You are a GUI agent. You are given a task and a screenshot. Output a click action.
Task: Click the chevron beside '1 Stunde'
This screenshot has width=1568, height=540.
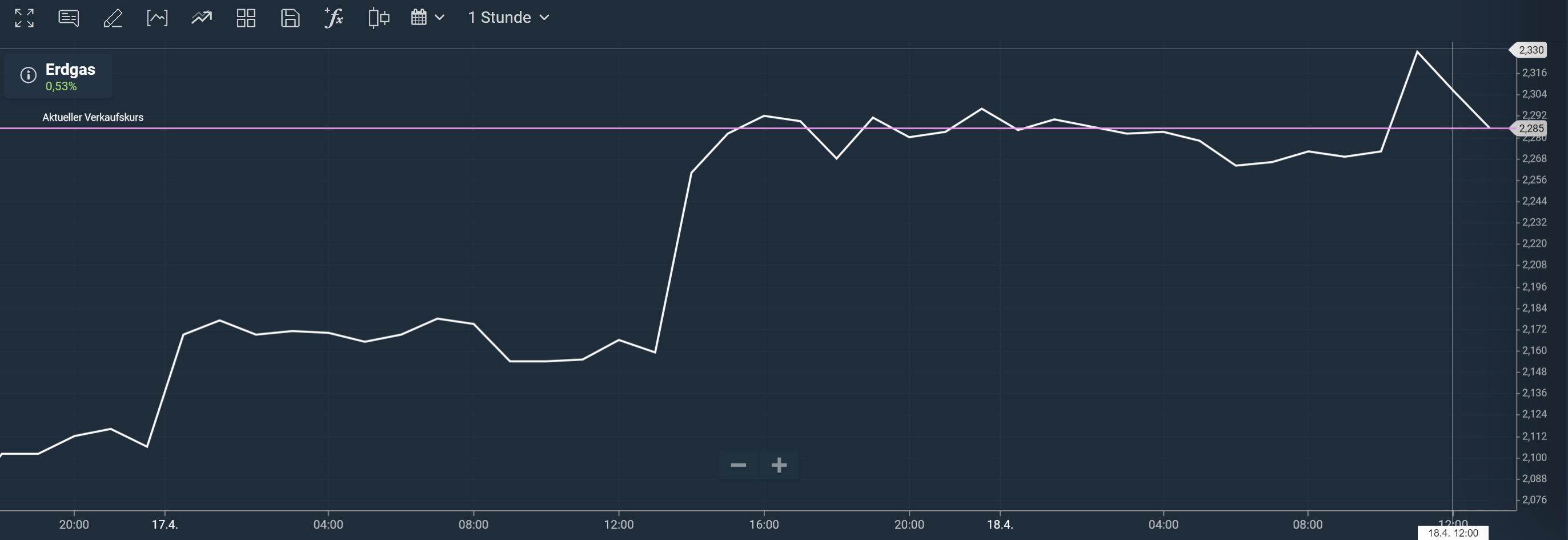point(545,18)
